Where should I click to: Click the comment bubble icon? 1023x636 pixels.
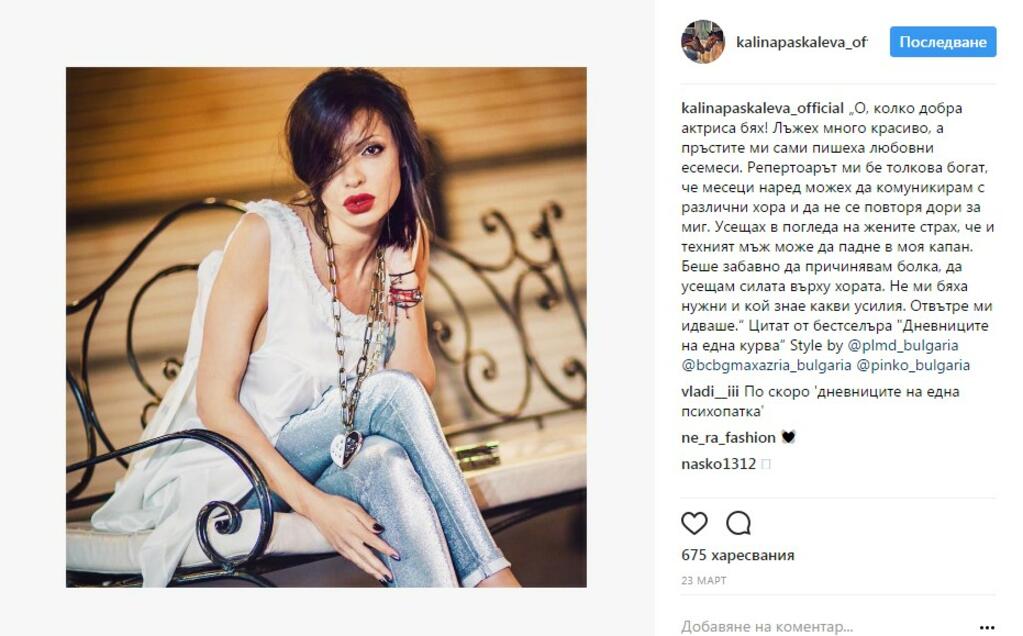pos(739,523)
